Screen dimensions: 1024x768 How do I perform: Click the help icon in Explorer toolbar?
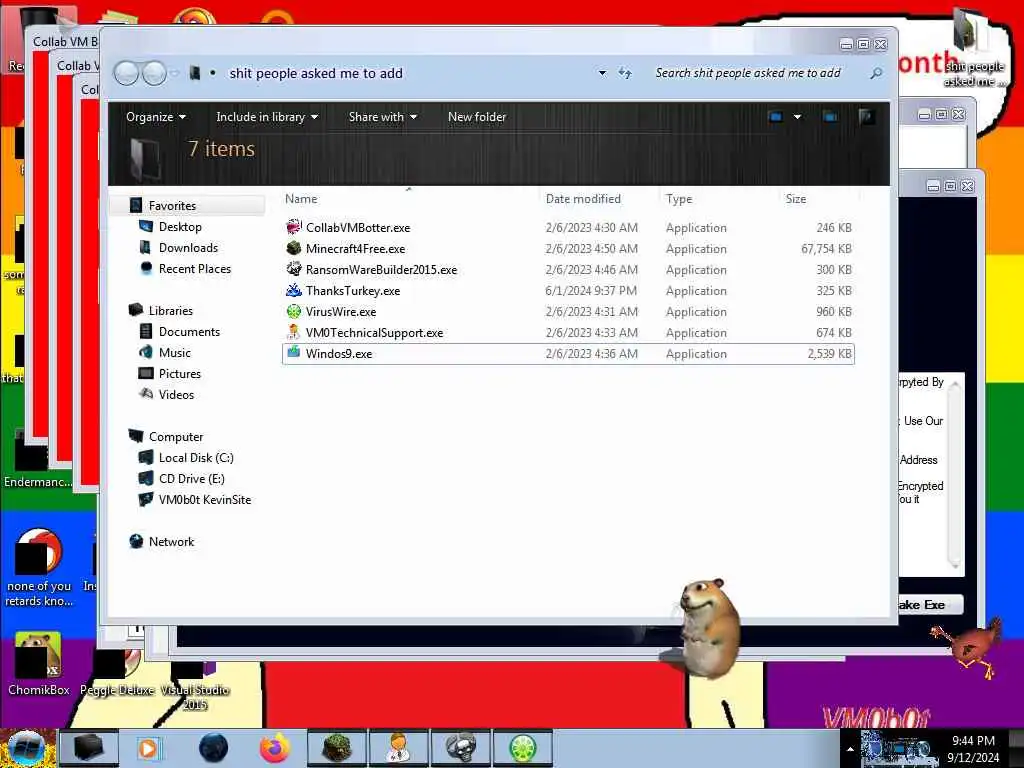click(867, 117)
